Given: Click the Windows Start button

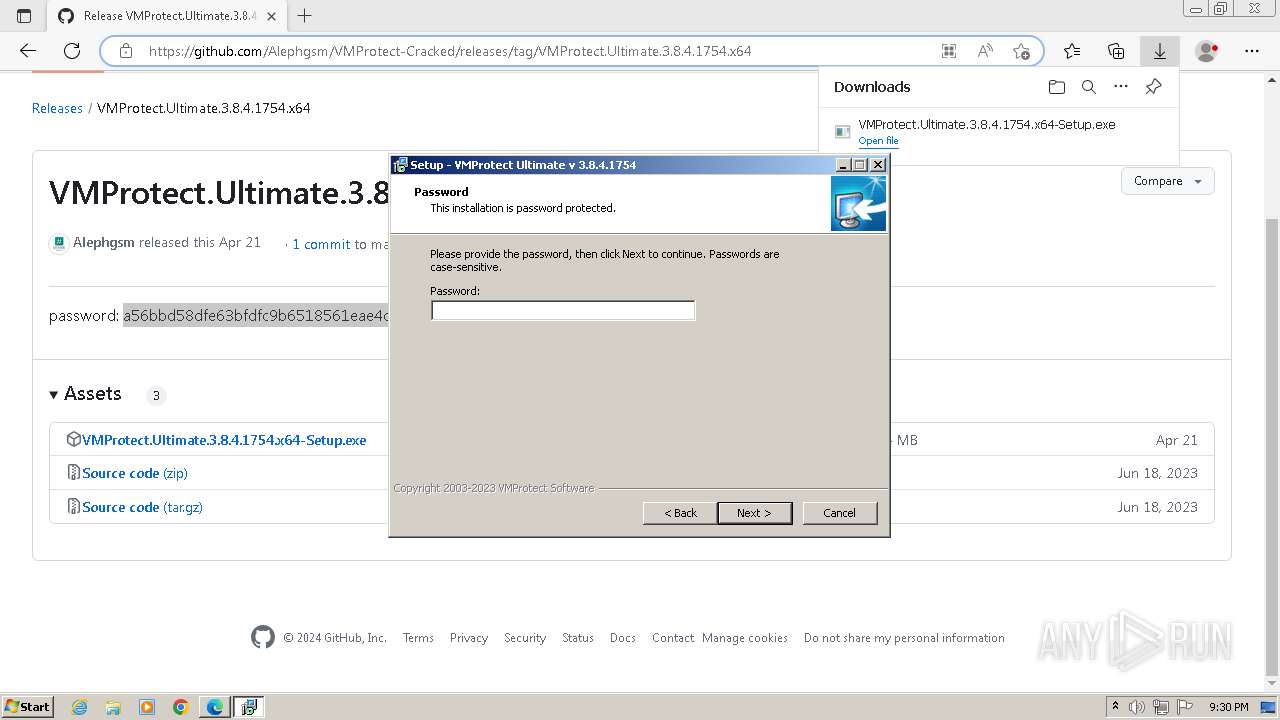Looking at the screenshot, I should tap(28, 706).
